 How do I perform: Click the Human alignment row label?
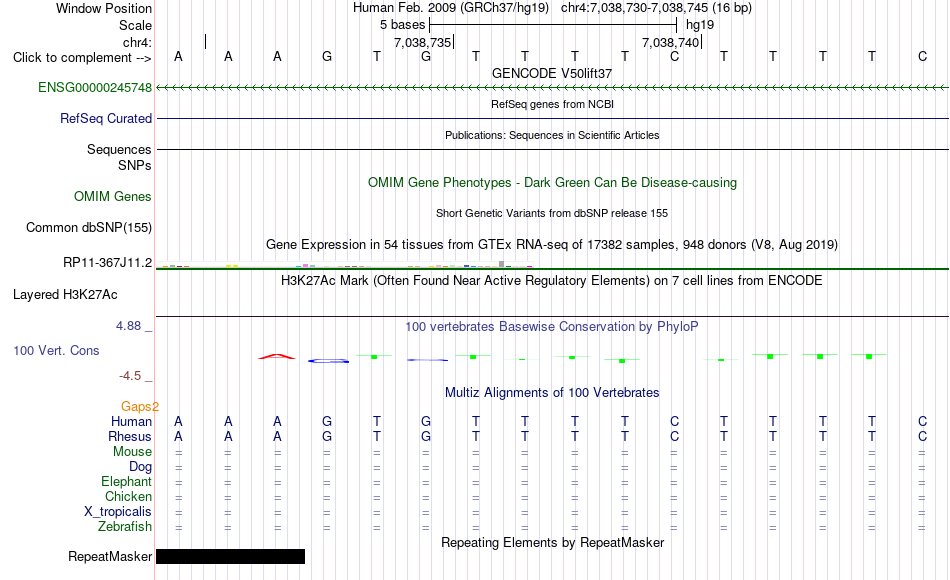(x=131, y=422)
